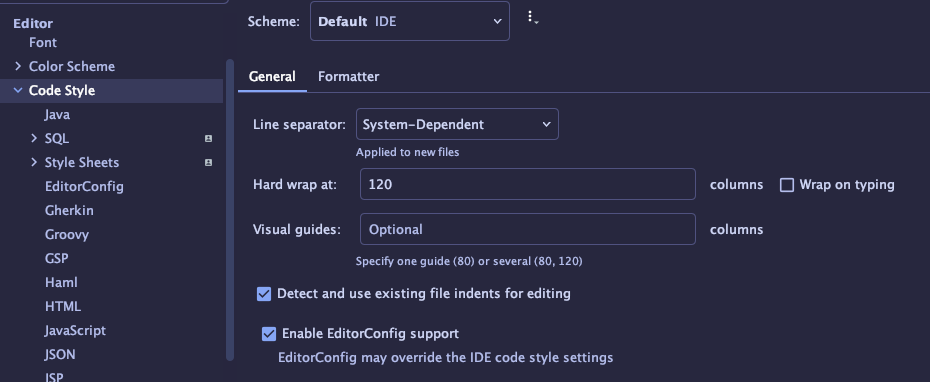Click the settings tree scrollbar
Image resolution: width=930 pixels, height=382 pixels.
(230, 209)
